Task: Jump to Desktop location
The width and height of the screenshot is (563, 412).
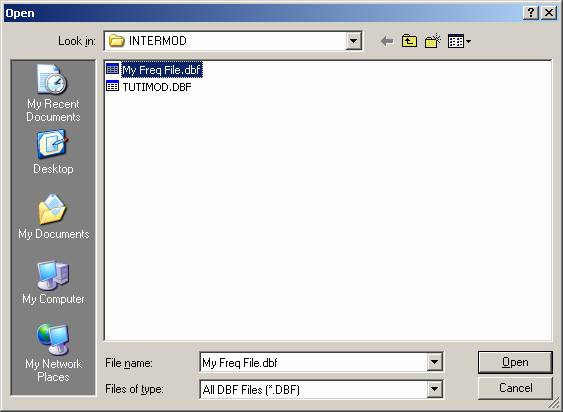Action: point(53,153)
